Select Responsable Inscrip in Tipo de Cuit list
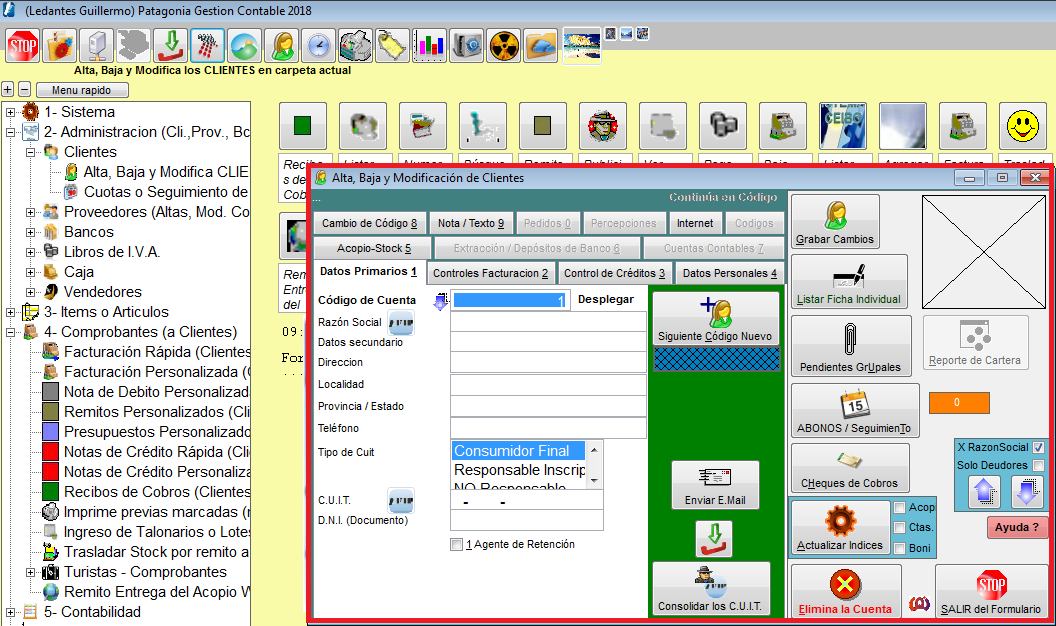 (519, 470)
